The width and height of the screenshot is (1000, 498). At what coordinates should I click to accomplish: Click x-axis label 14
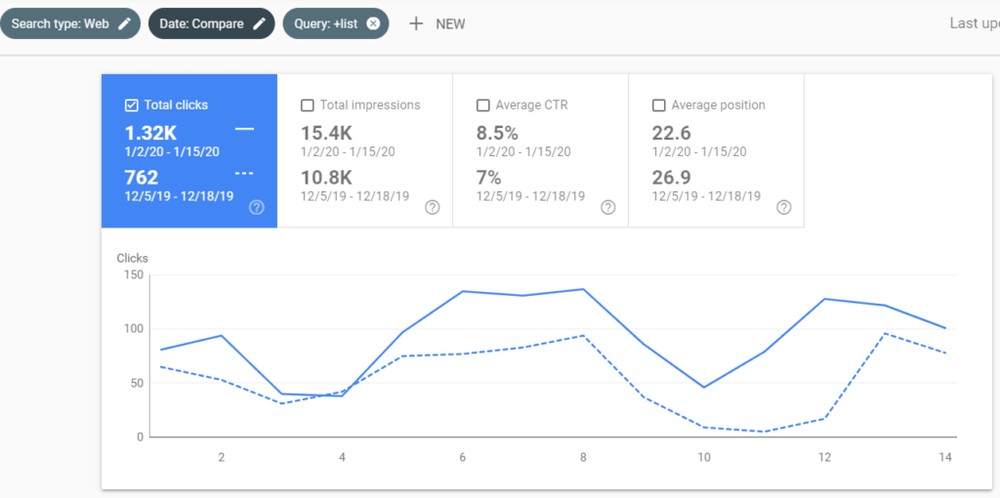pyautogui.click(x=945, y=457)
